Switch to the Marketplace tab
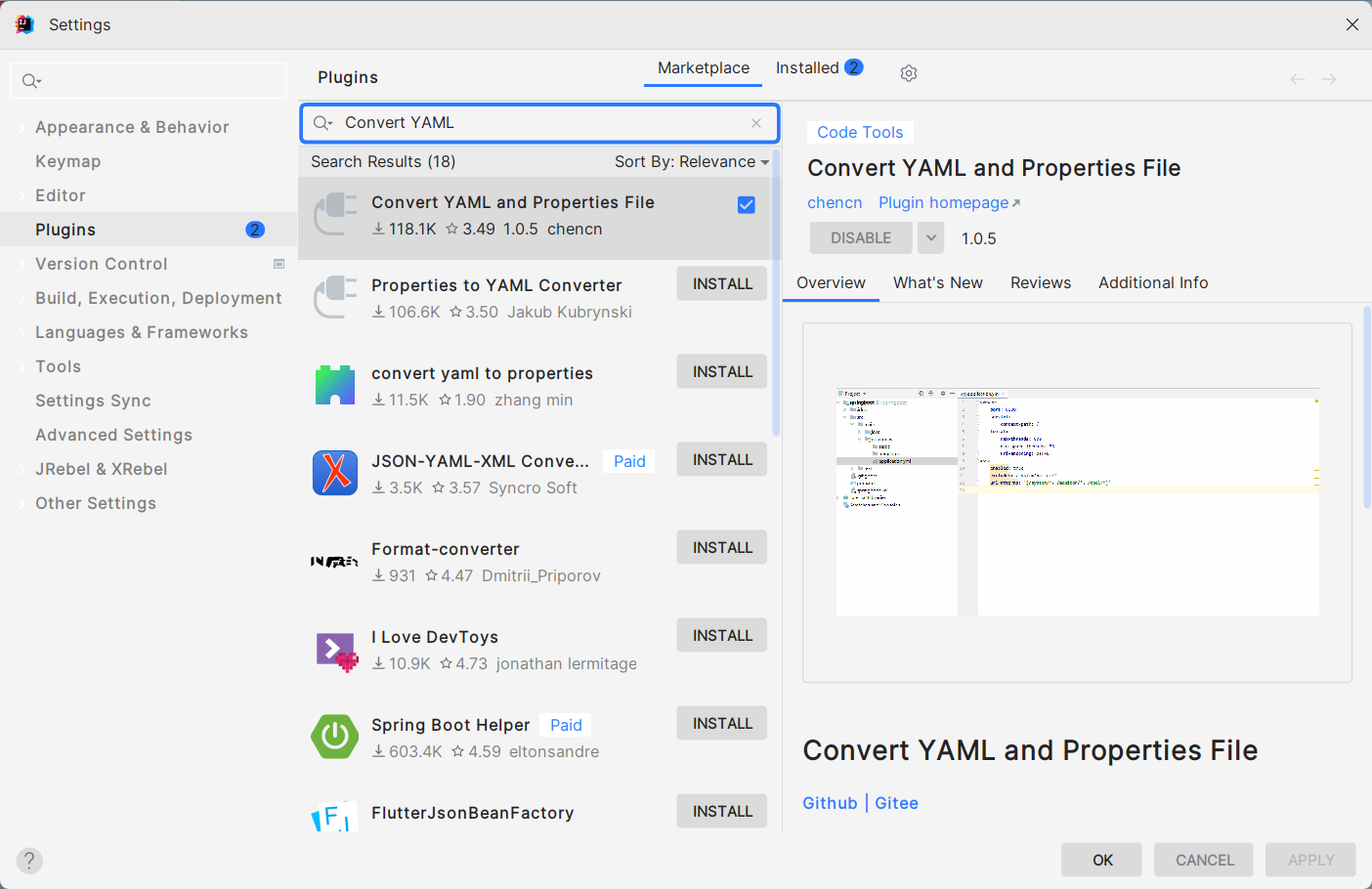1372x889 pixels. click(x=704, y=67)
